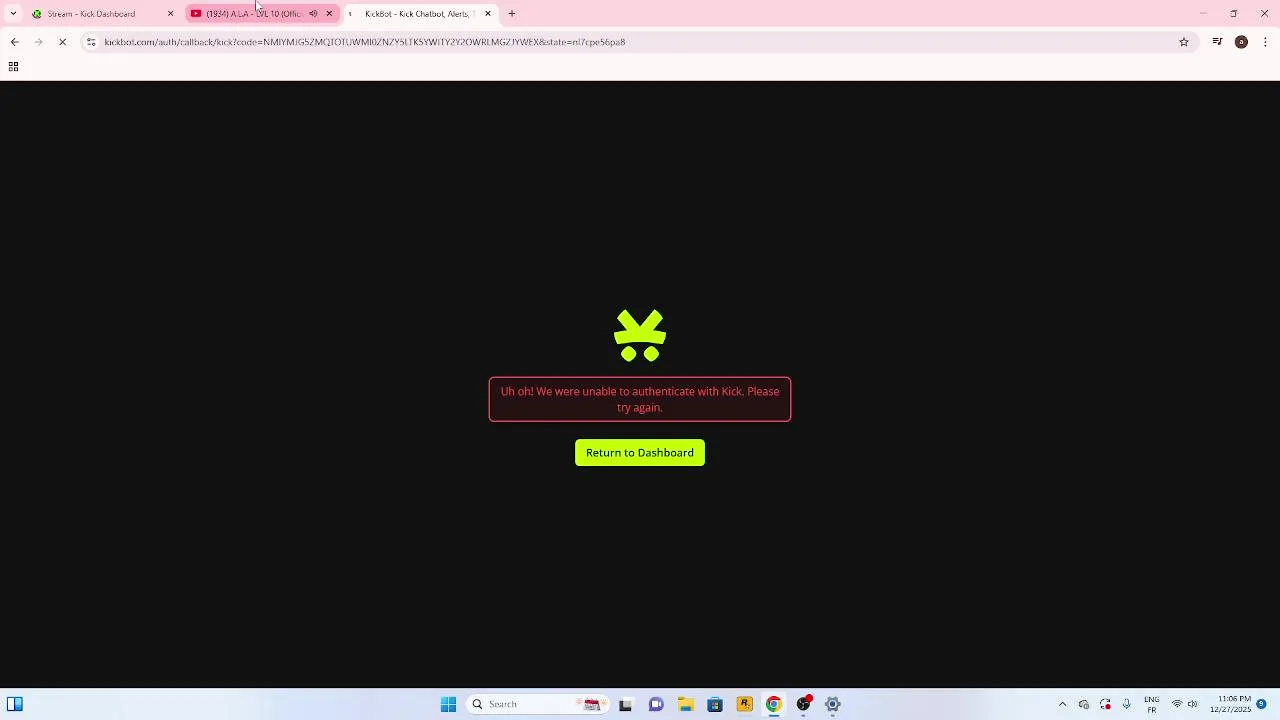This screenshot has width=1280, height=720.
Task: Click the cloud sync status tray icon
Action: point(1084,704)
